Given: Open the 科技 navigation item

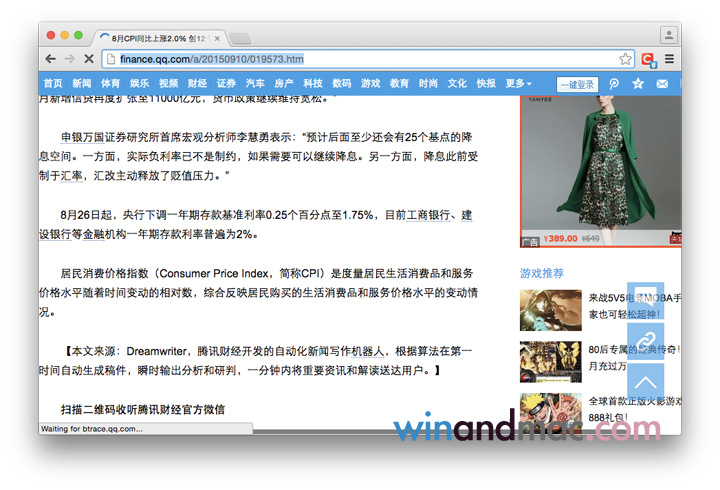Looking at the screenshot, I should (x=313, y=84).
